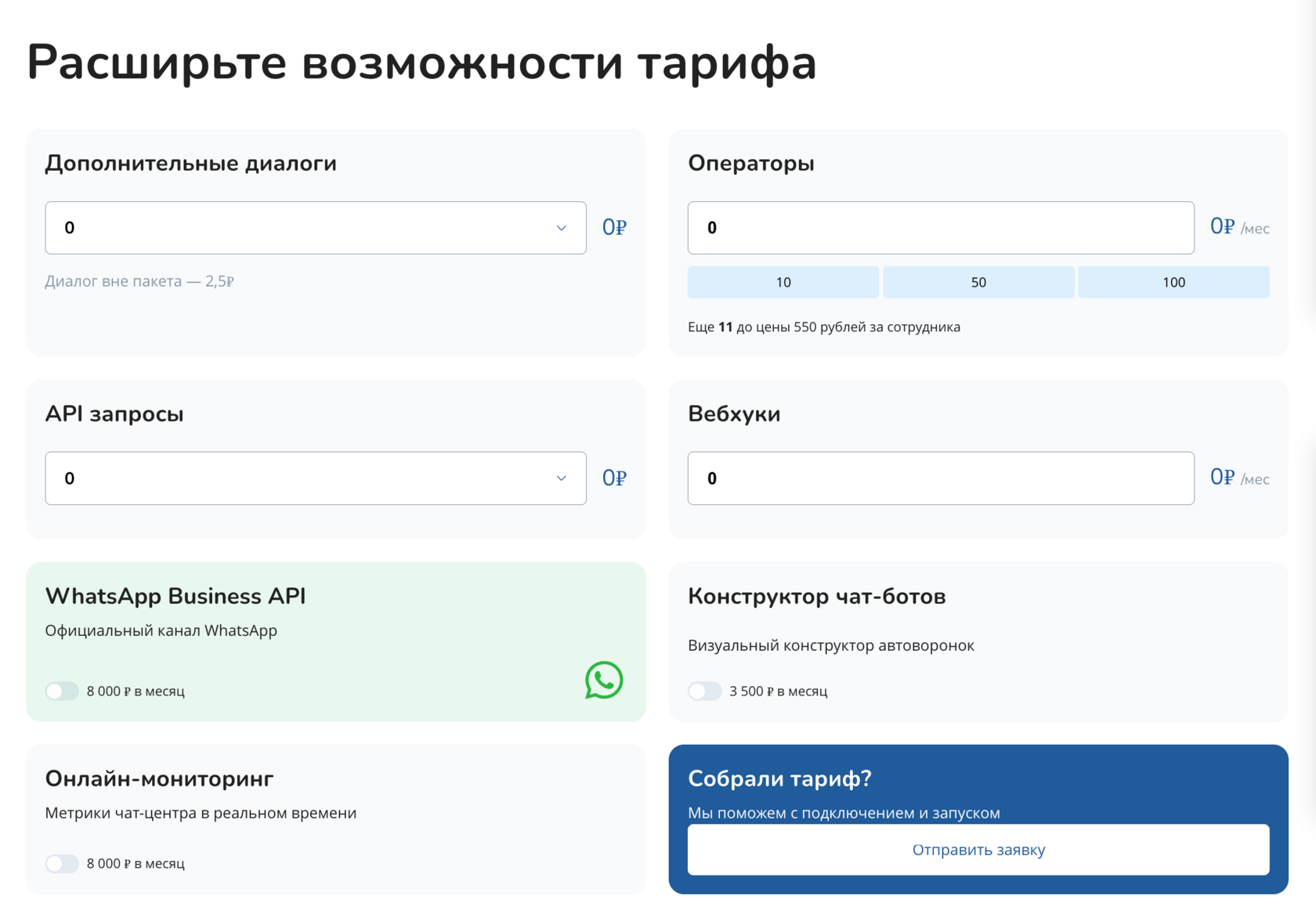
Task: Click the API запросы heading
Action: coord(114,414)
